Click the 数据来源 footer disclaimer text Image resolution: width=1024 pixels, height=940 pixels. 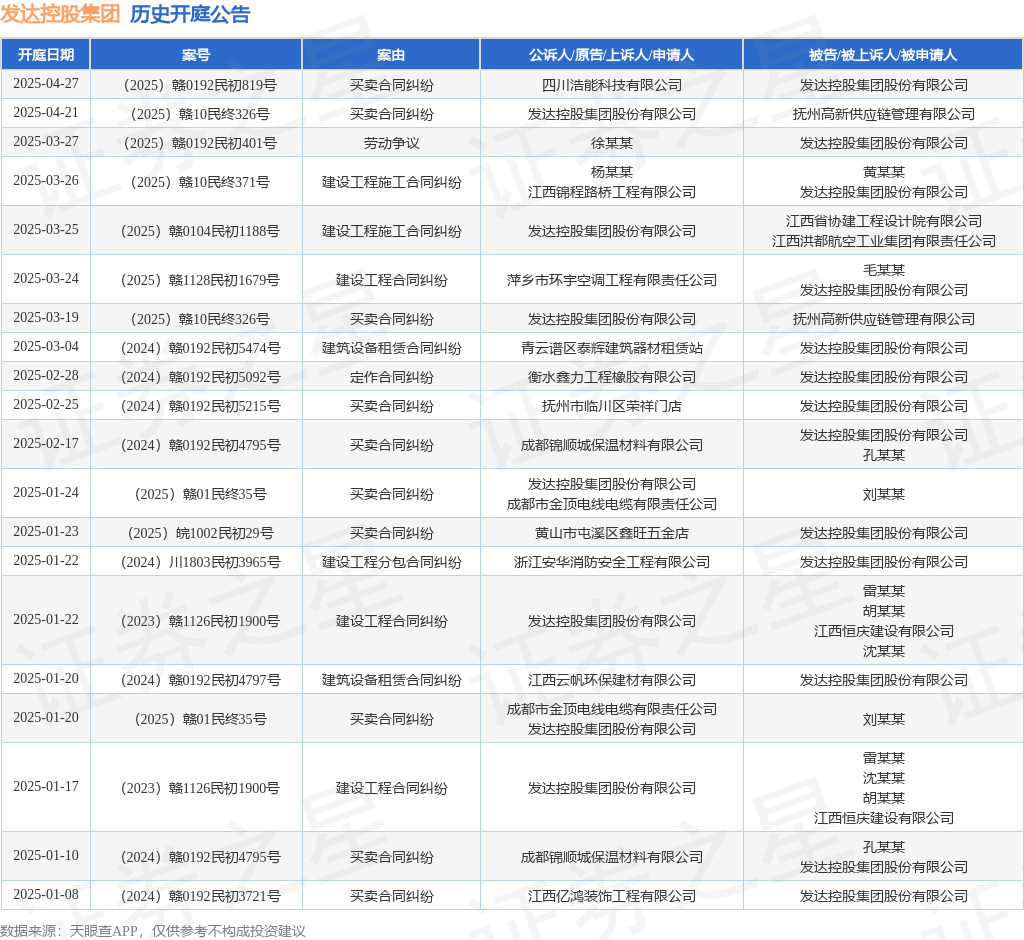point(153,930)
